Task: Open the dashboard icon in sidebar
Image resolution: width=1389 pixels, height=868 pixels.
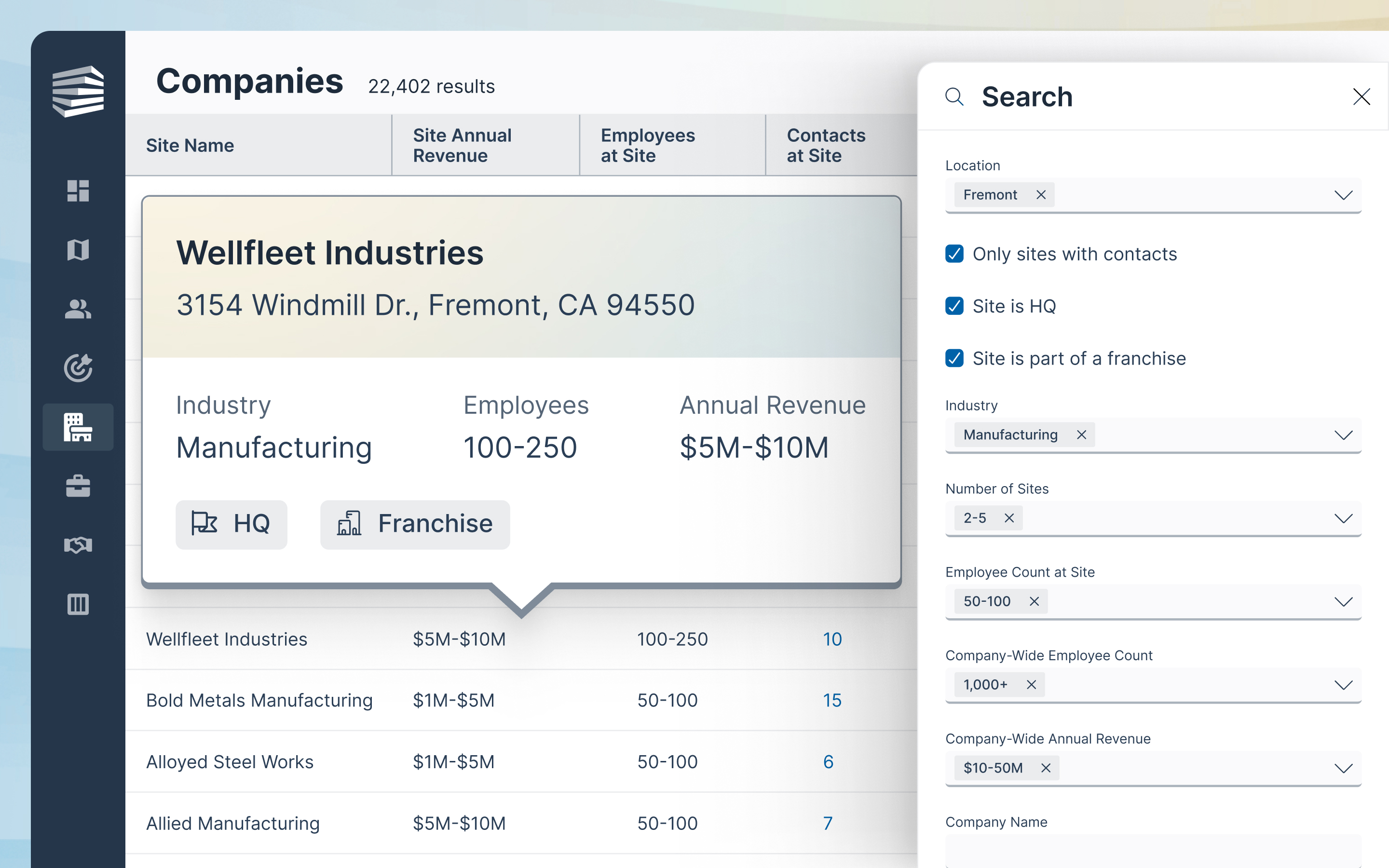Action: point(78,191)
